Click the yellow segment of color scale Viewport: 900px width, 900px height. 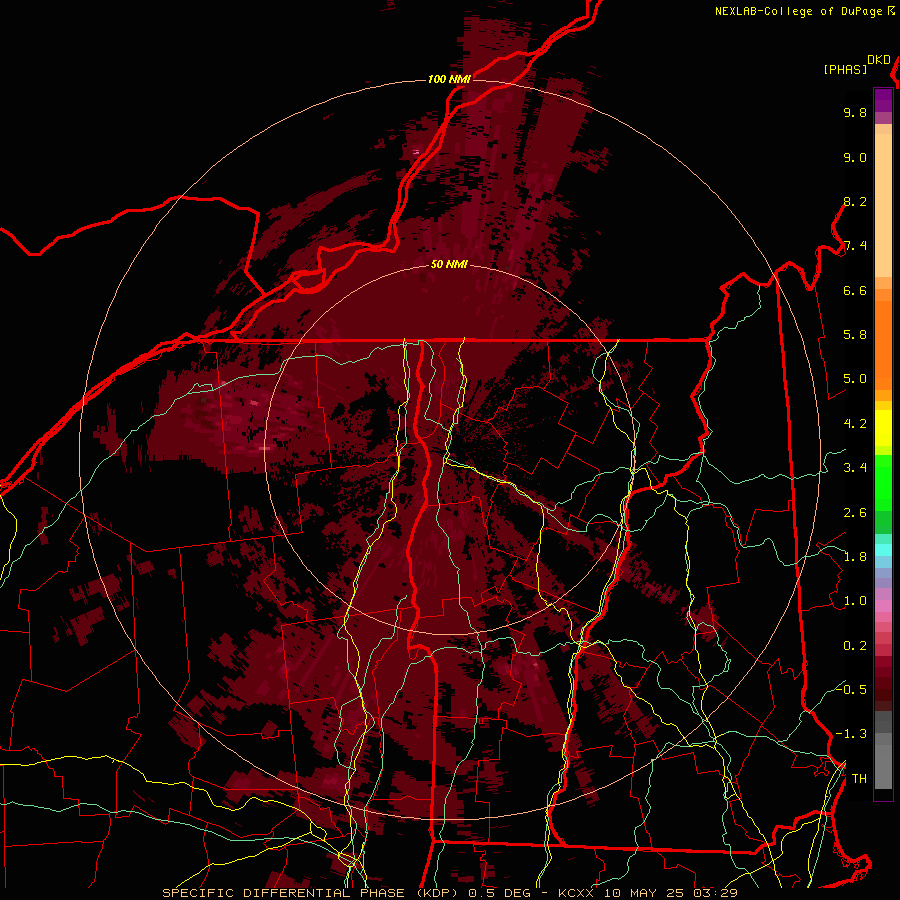pyautogui.click(x=883, y=428)
